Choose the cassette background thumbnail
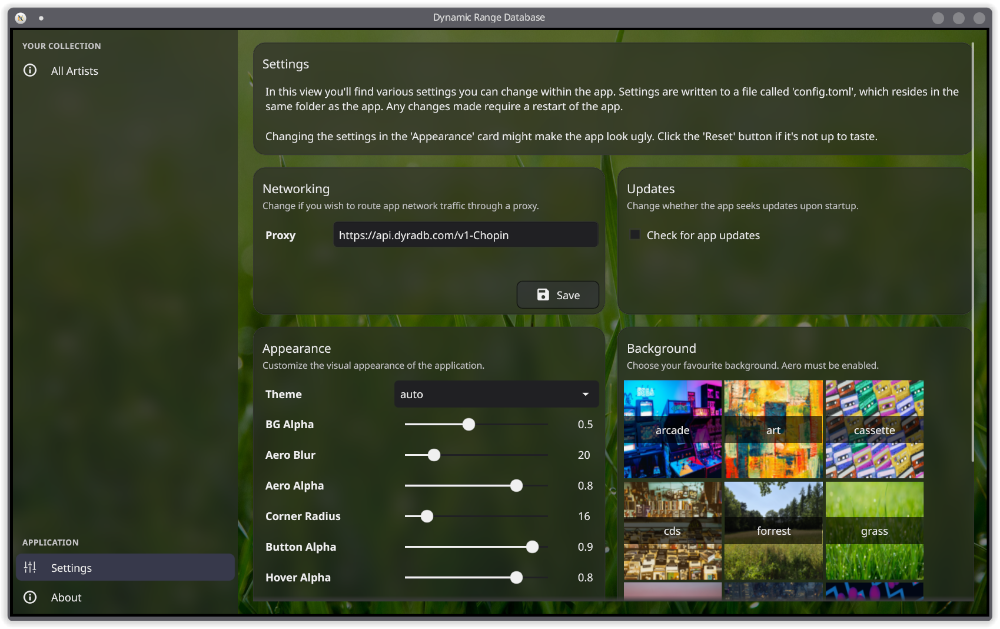The width and height of the screenshot is (1000, 629). click(874, 429)
